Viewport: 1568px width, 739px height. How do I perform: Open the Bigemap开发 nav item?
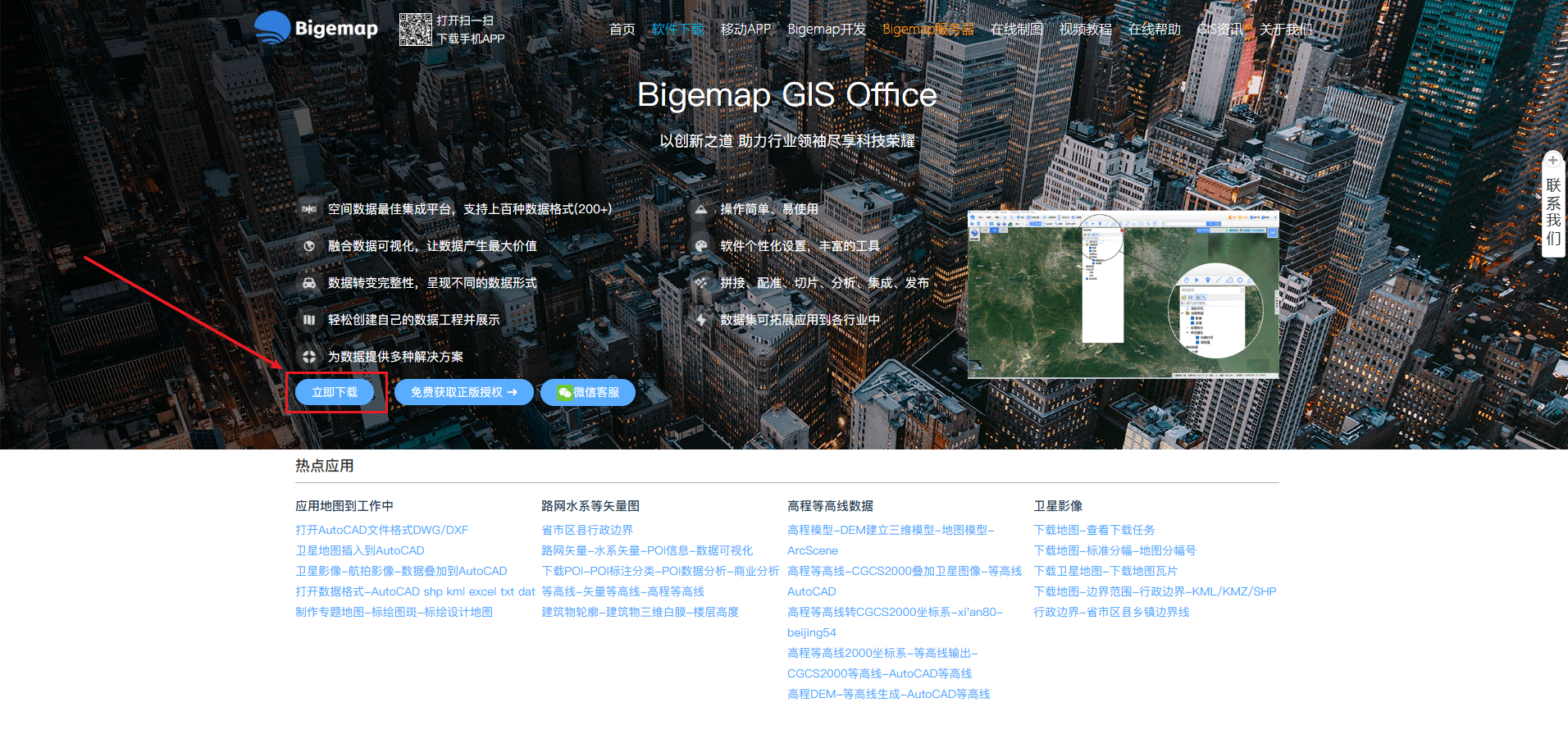point(827,30)
